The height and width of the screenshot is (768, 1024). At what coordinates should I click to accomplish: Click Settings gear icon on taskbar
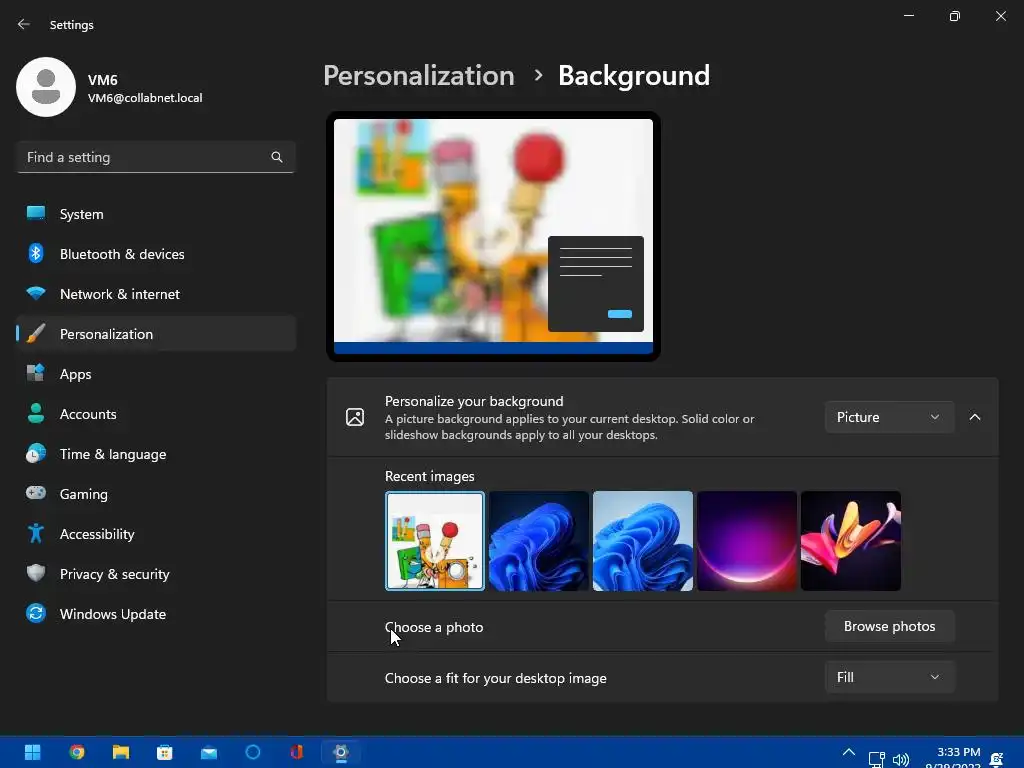(x=340, y=752)
